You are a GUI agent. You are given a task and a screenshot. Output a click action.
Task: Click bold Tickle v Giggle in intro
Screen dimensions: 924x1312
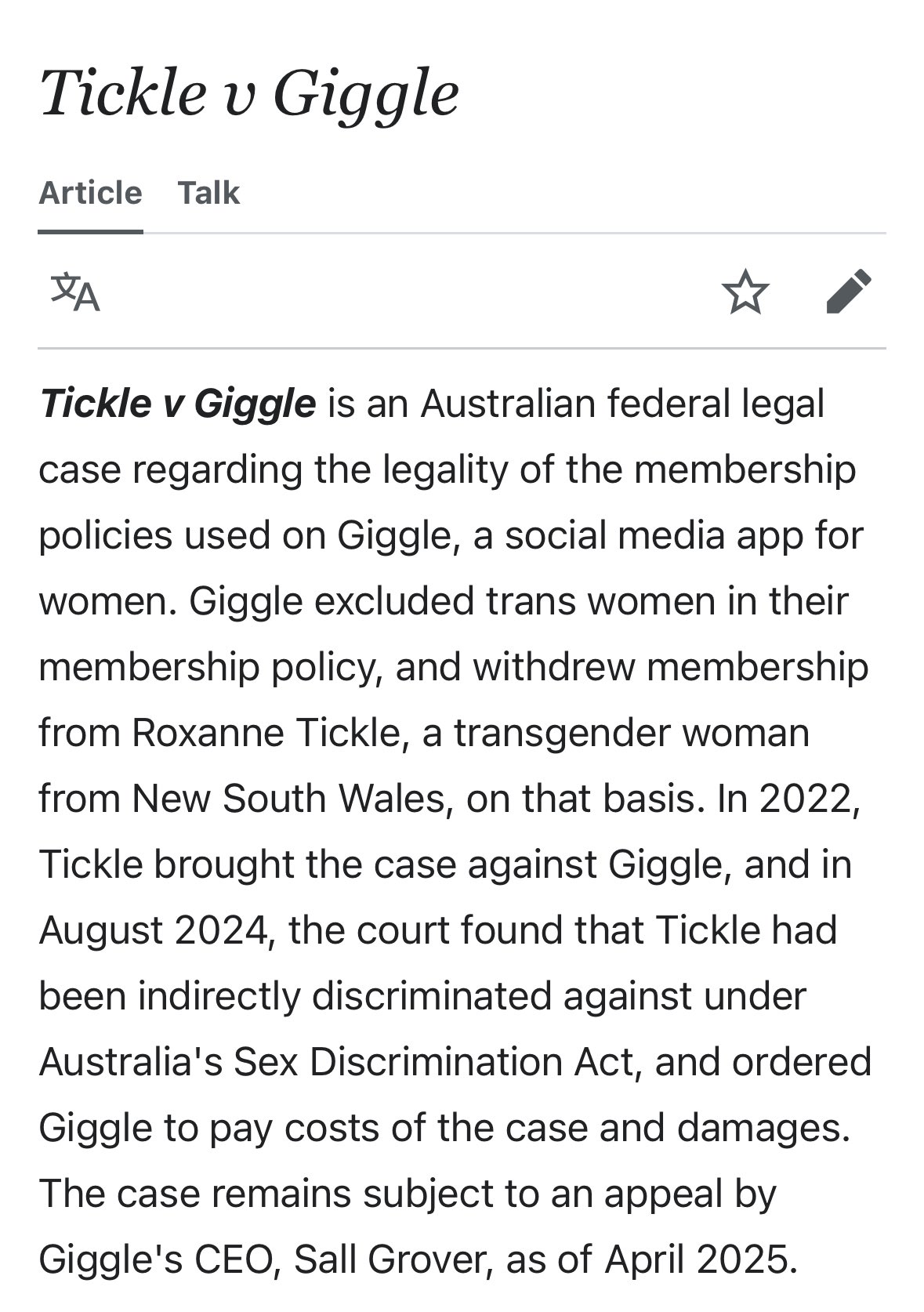[178, 404]
